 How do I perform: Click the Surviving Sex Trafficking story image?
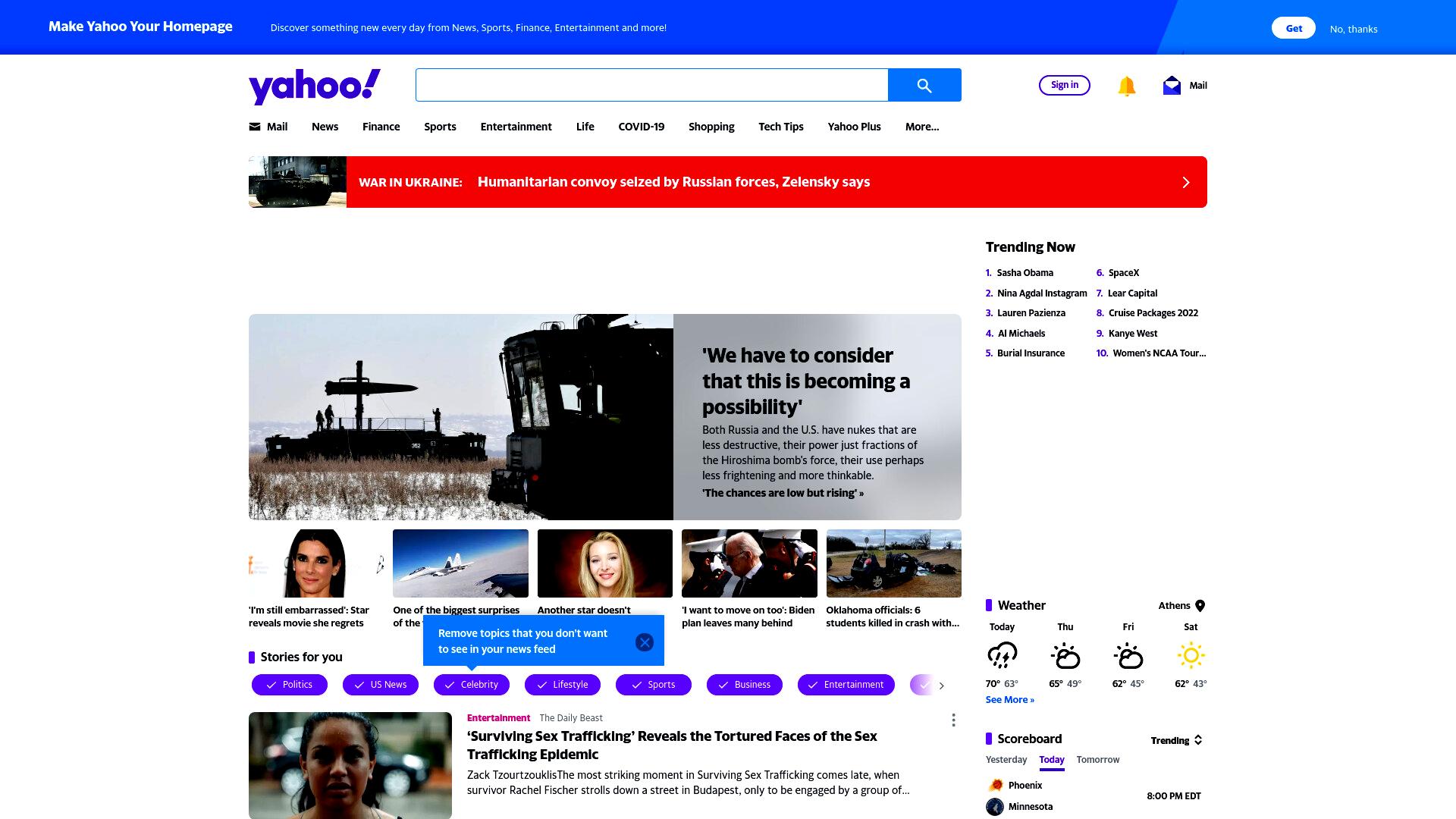coord(350,765)
